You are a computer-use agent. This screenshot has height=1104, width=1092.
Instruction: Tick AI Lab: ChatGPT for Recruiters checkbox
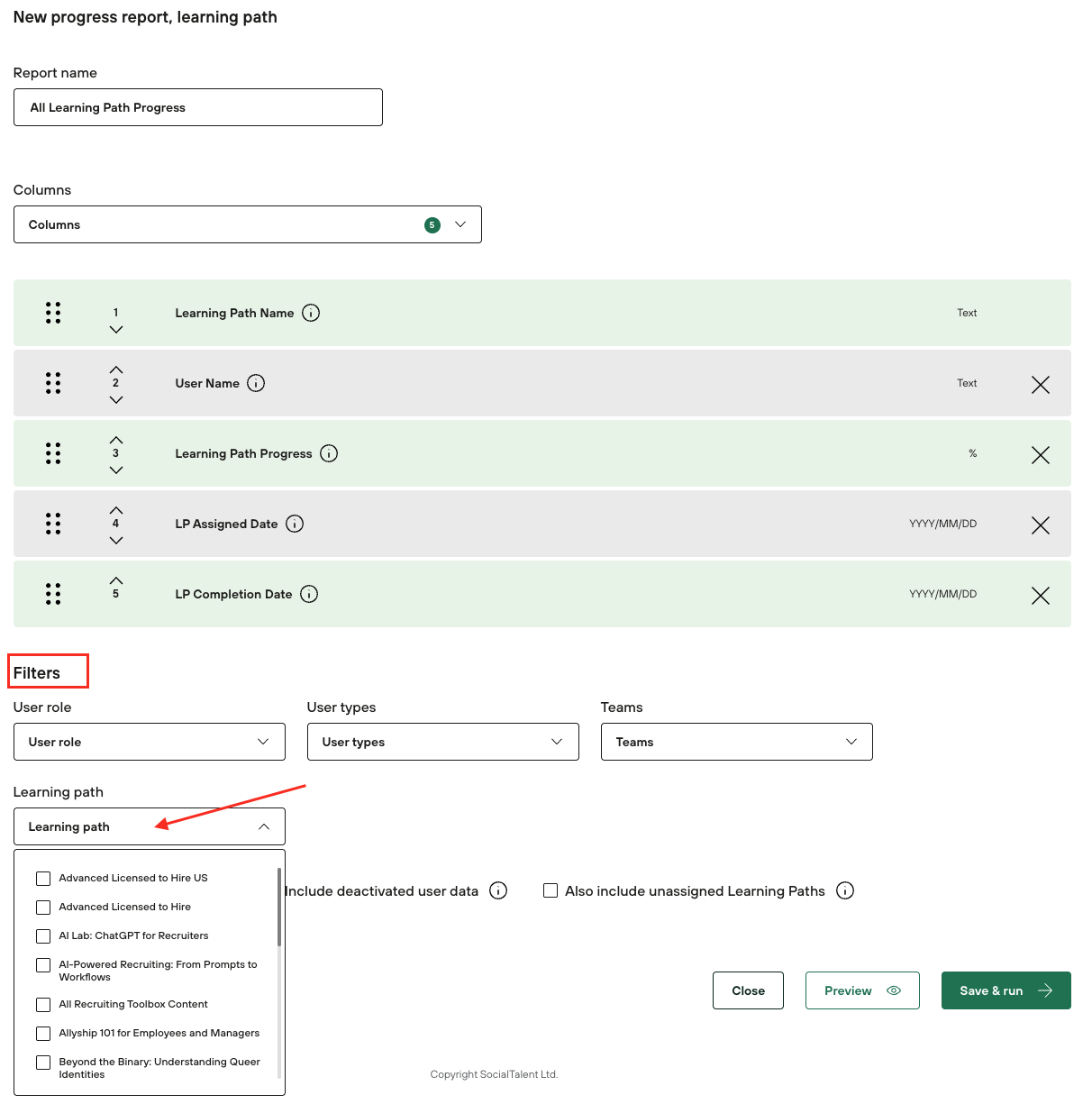coord(43,936)
